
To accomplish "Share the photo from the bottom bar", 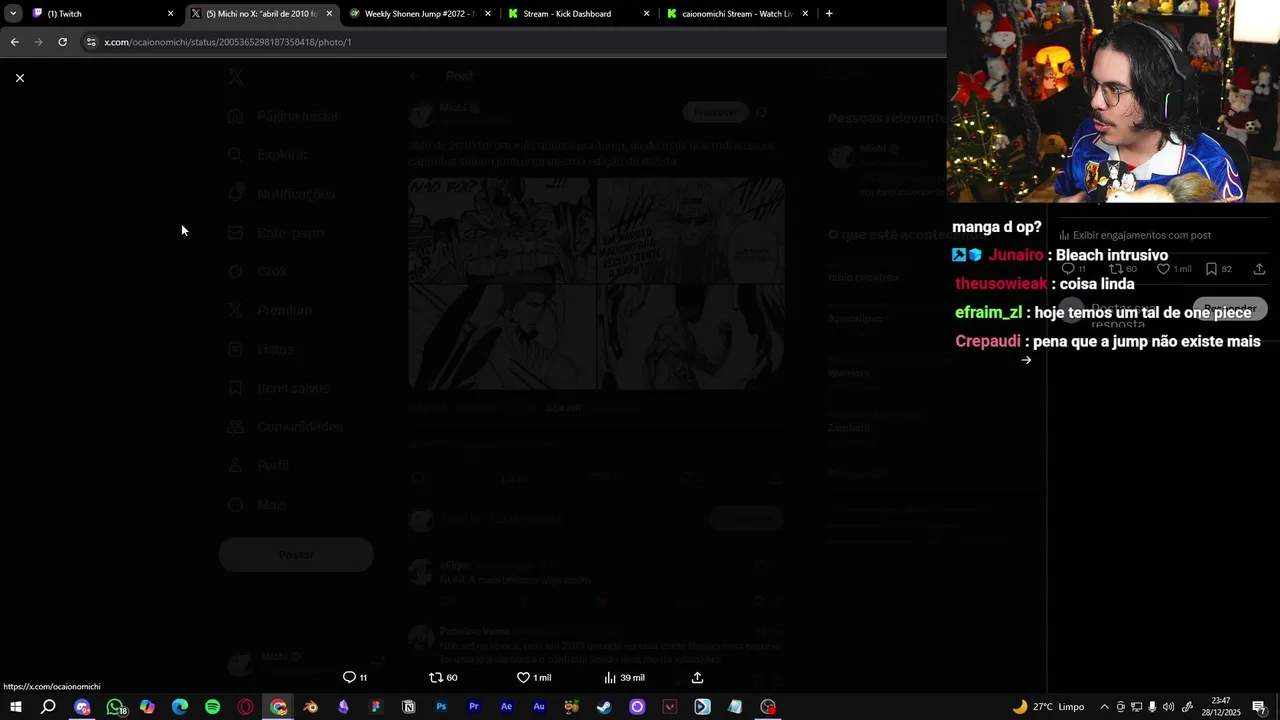I will pos(697,677).
